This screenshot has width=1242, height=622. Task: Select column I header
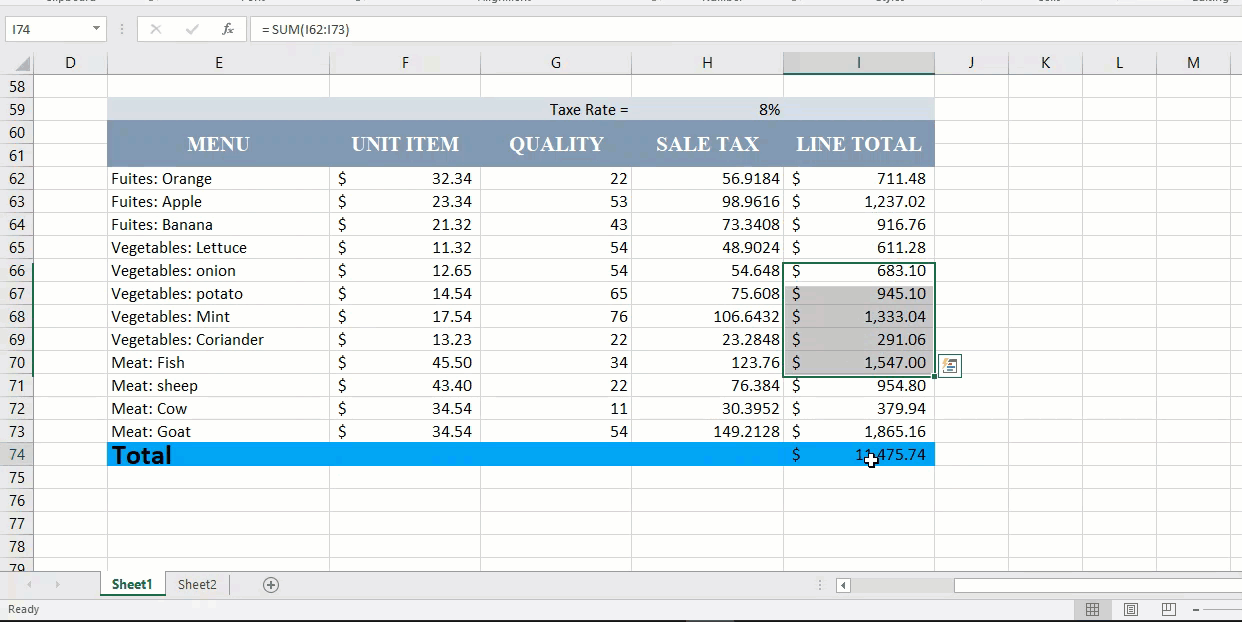(859, 63)
